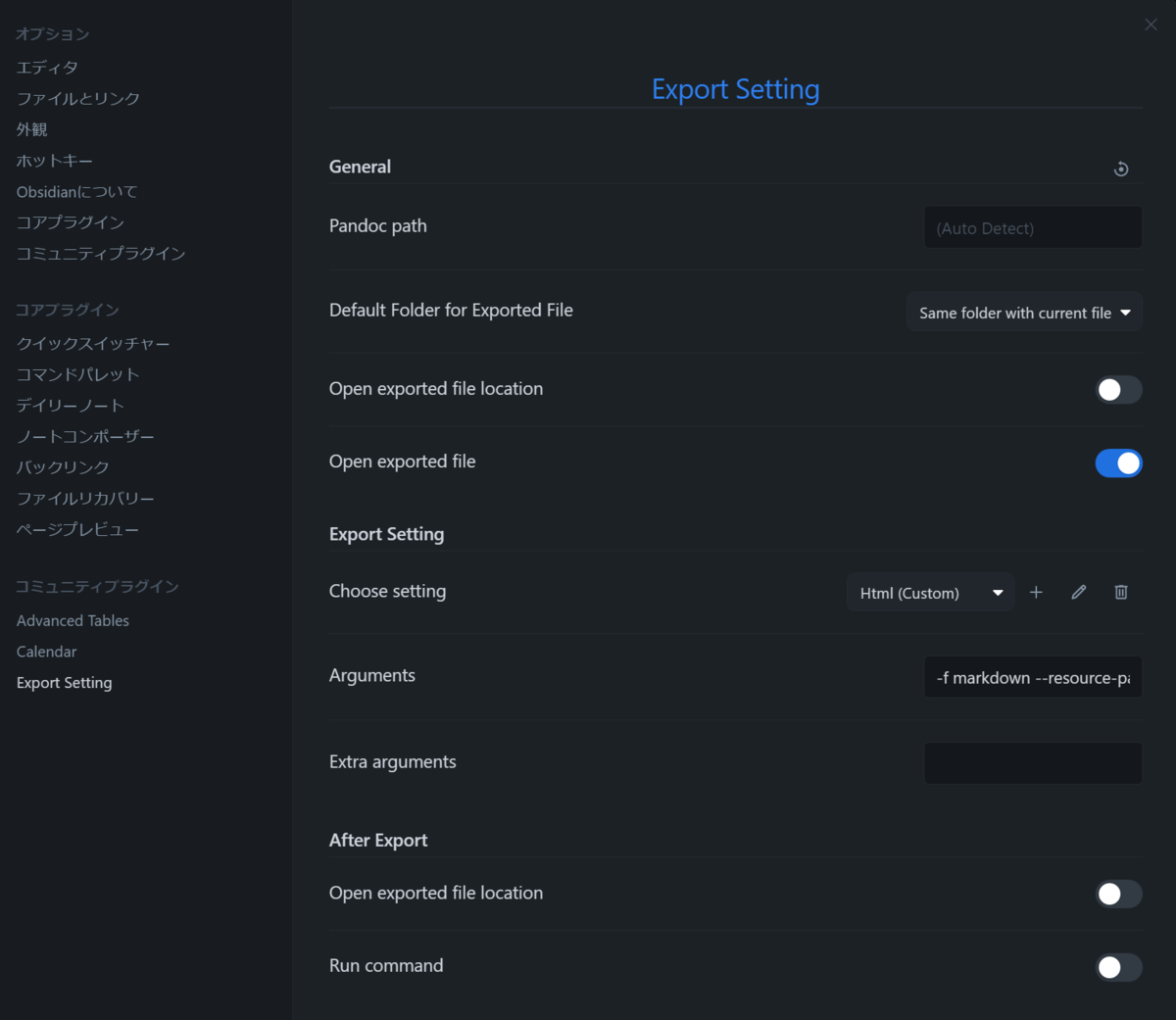Click the reset settings icon beside General
This screenshot has height=1020, width=1176.
(x=1121, y=170)
